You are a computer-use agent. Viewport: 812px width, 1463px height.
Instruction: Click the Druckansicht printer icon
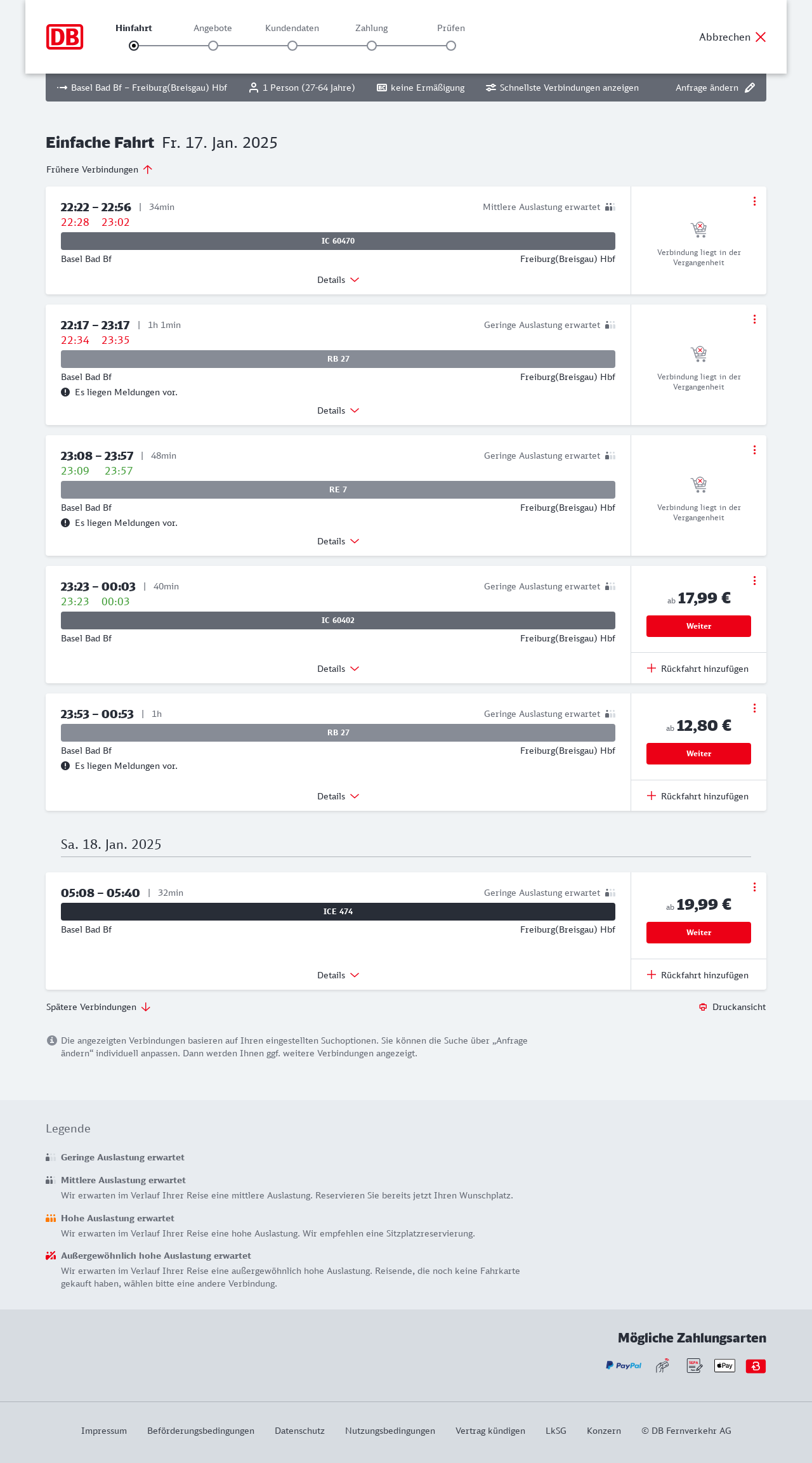pyautogui.click(x=703, y=1007)
